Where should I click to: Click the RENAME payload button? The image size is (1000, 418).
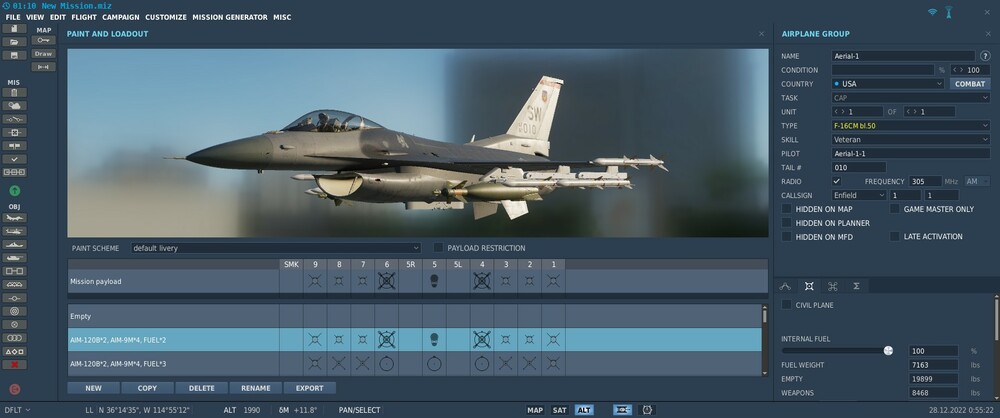[256, 388]
